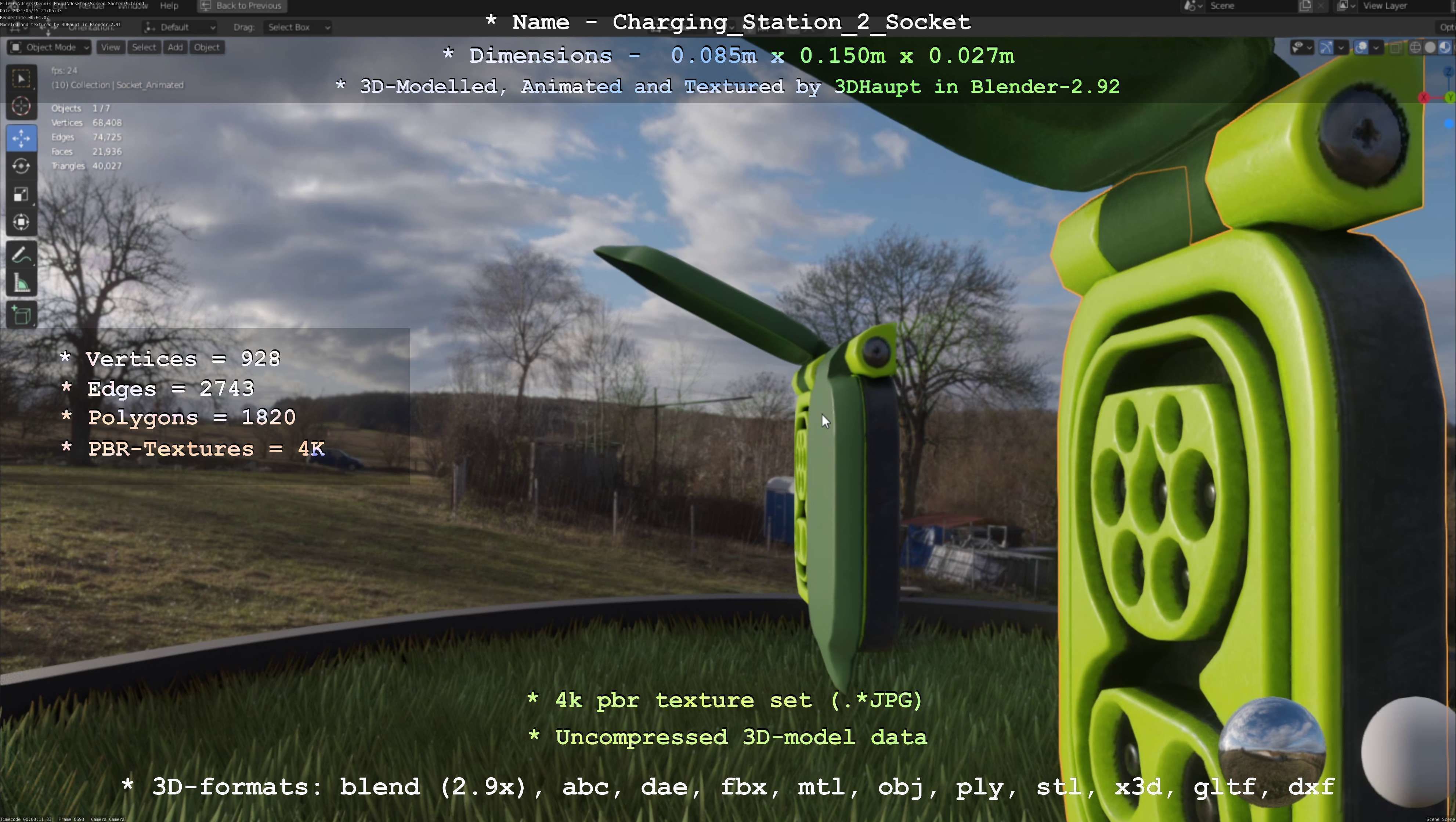Pick the Scale tool
The height and width of the screenshot is (822, 1456).
[21, 194]
